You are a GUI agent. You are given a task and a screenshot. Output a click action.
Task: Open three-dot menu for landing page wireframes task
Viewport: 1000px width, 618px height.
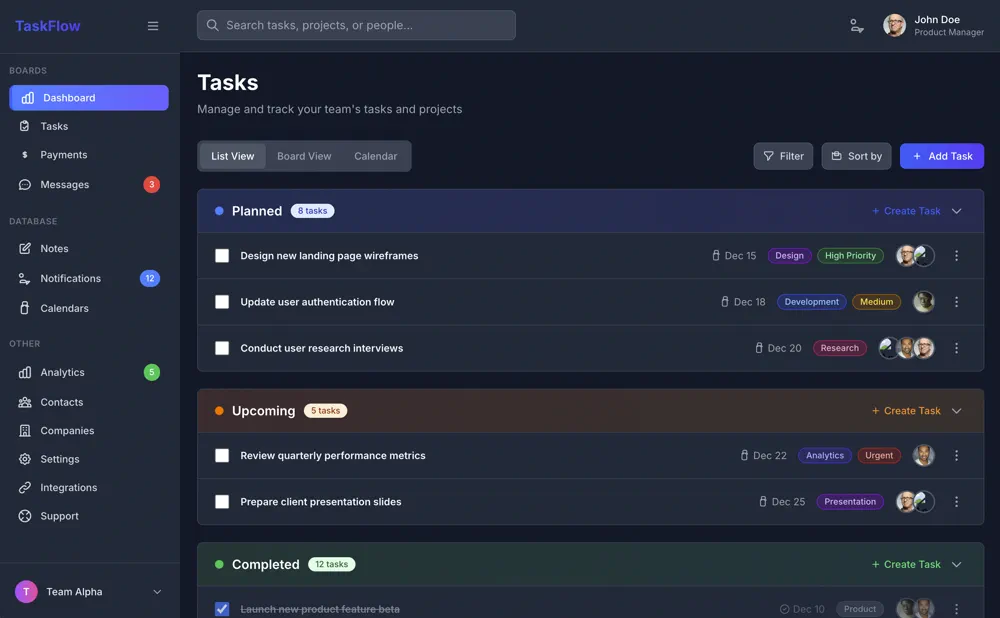click(956, 256)
